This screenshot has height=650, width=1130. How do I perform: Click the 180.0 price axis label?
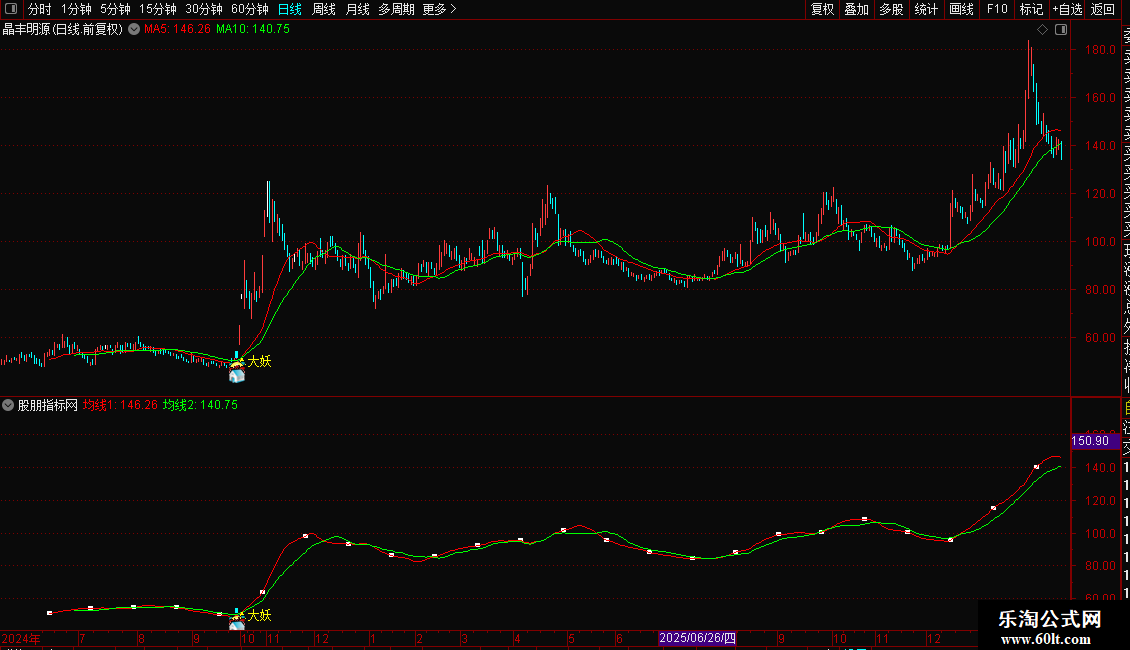point(1100,50)
